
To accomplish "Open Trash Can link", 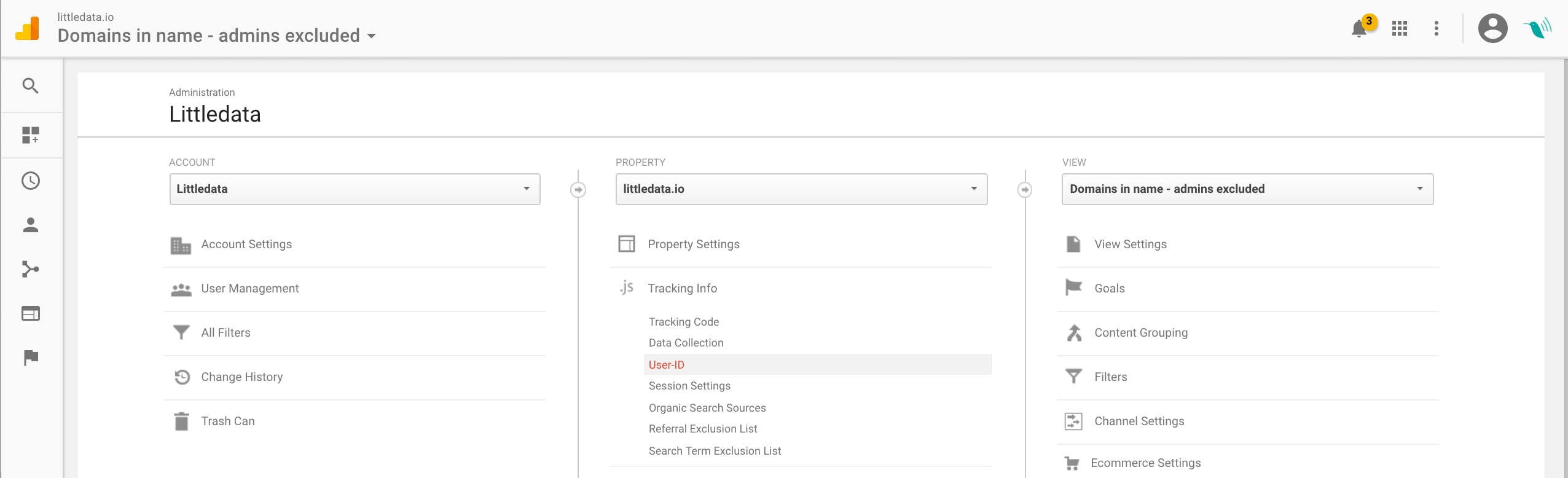I will [228, 421].
